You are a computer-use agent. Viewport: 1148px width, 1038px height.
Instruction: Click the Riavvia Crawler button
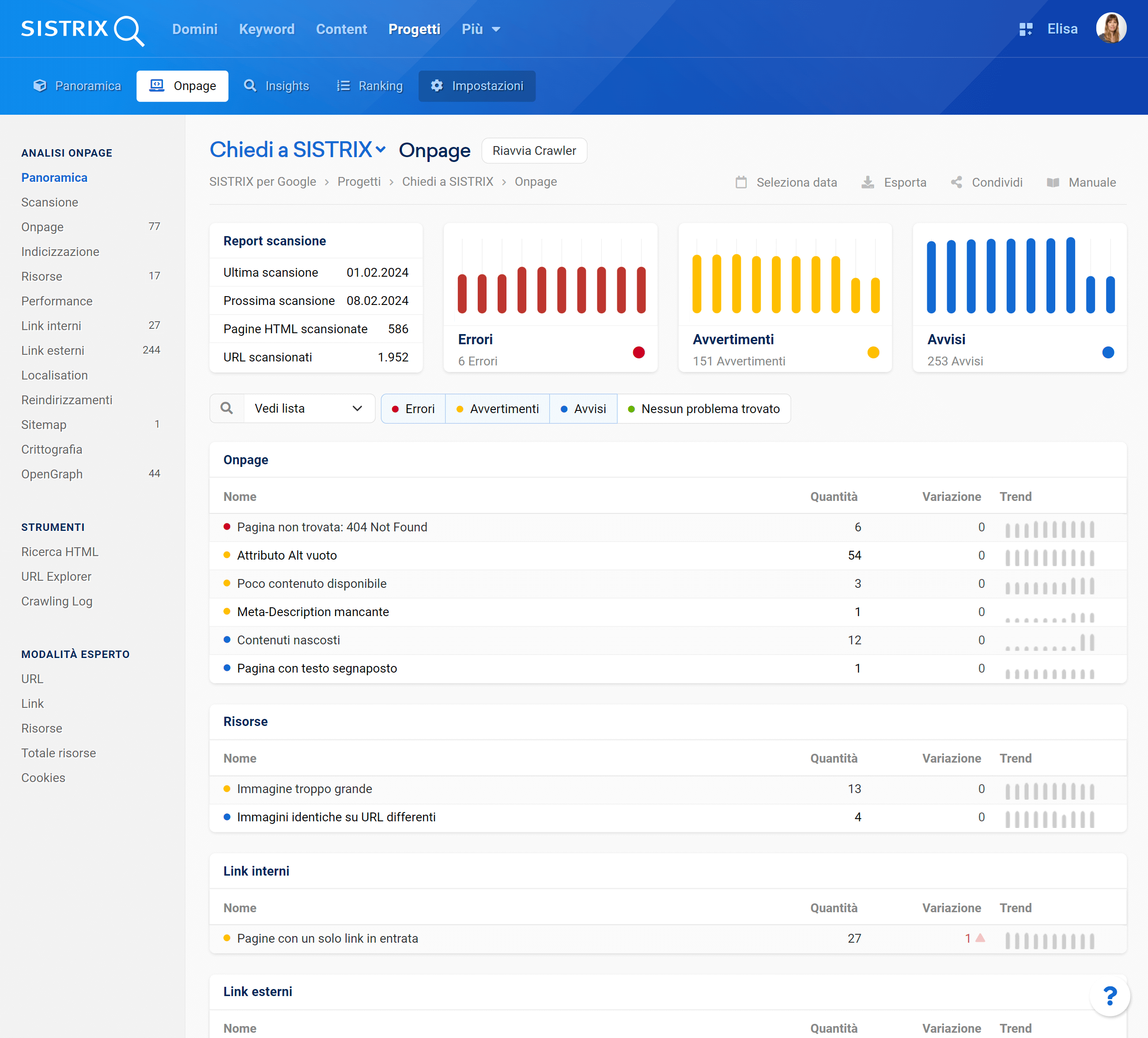[x=534, y=151]
